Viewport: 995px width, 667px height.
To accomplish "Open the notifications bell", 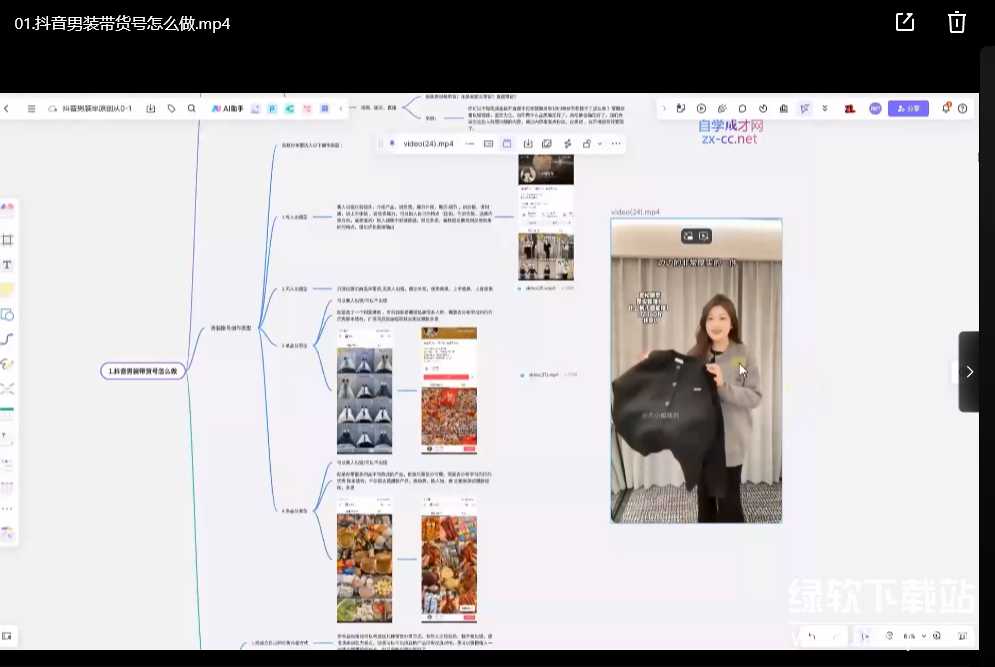I will point(945,108).
